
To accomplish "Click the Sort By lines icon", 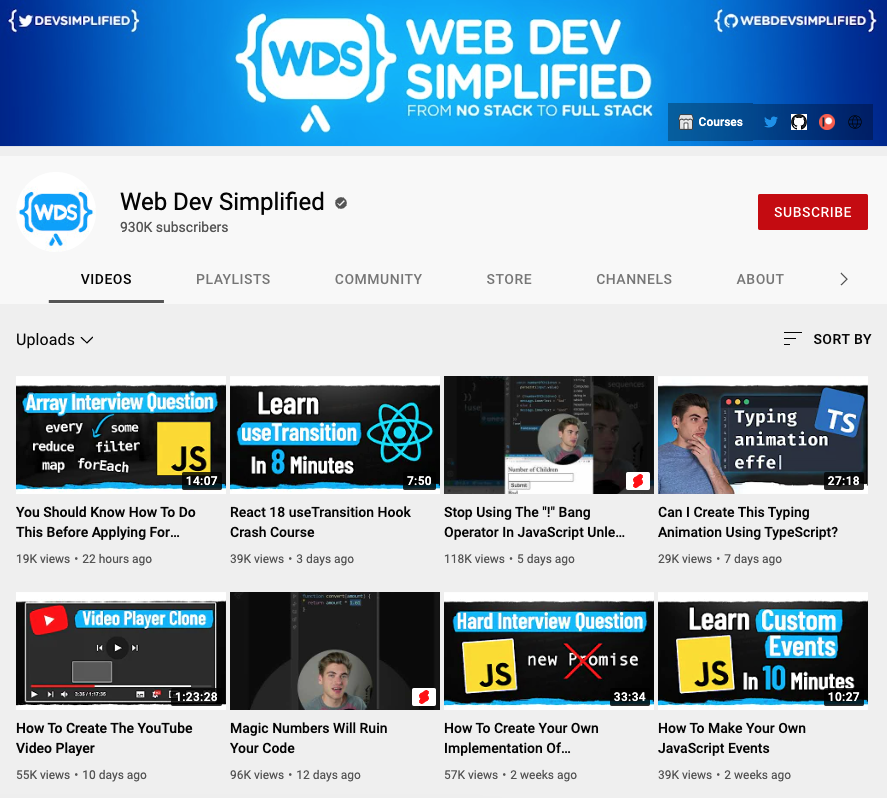I will pyautogui.click(x=792, y=339).
